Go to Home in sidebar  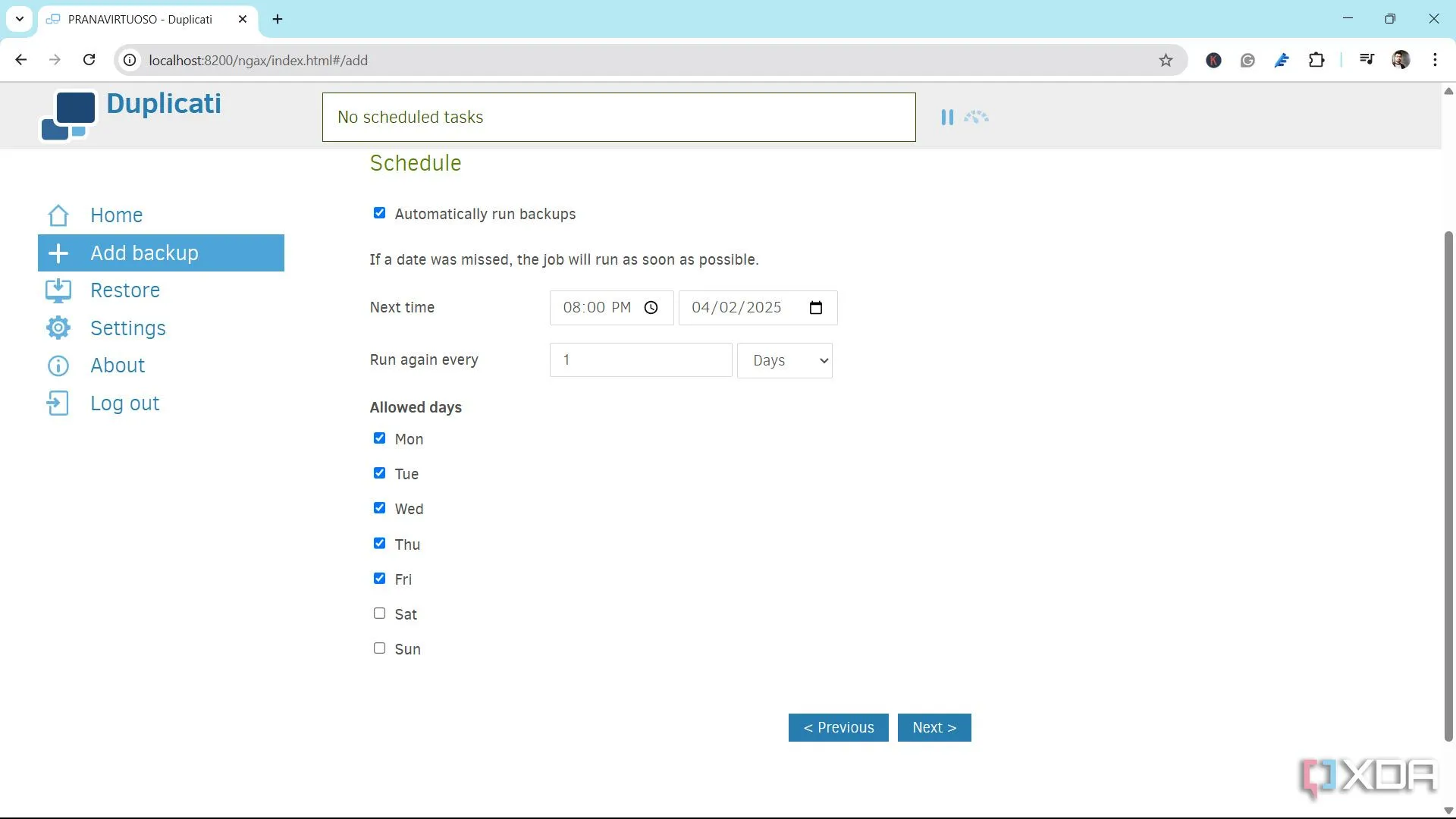coord(116,215)
